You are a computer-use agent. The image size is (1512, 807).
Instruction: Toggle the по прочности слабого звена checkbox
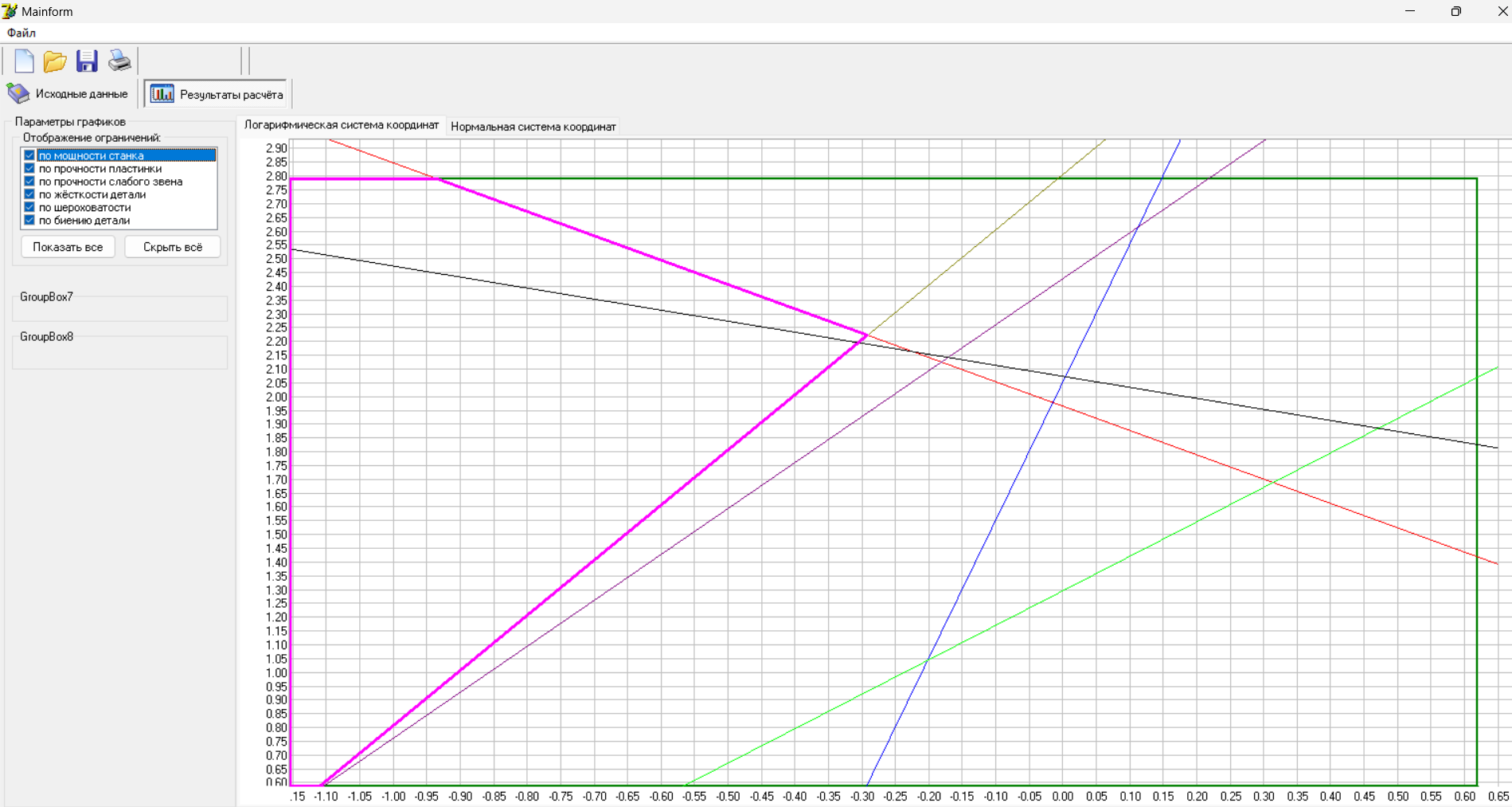click(29, 182)
